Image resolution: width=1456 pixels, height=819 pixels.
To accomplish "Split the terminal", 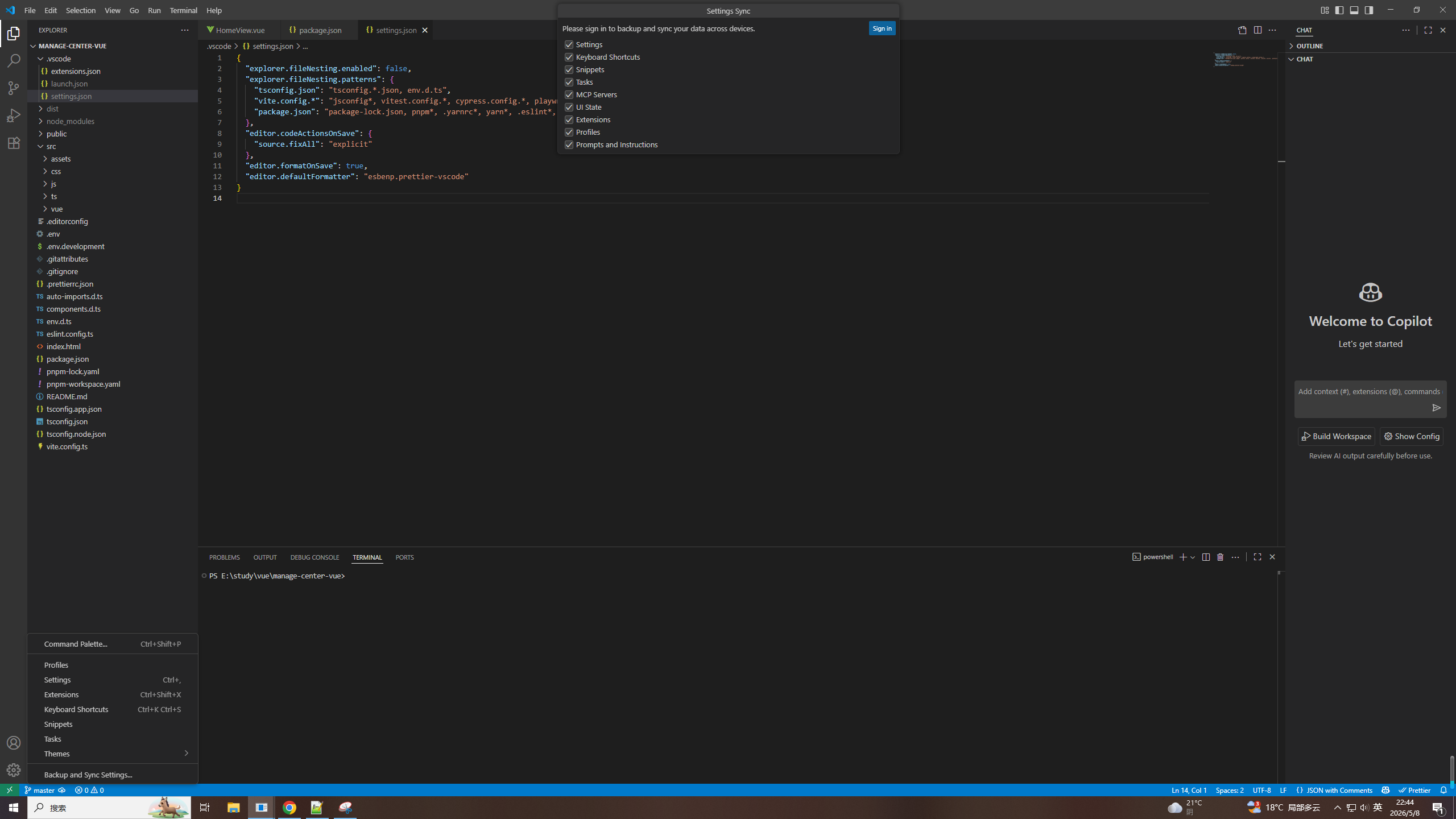I will point(1206,557).
